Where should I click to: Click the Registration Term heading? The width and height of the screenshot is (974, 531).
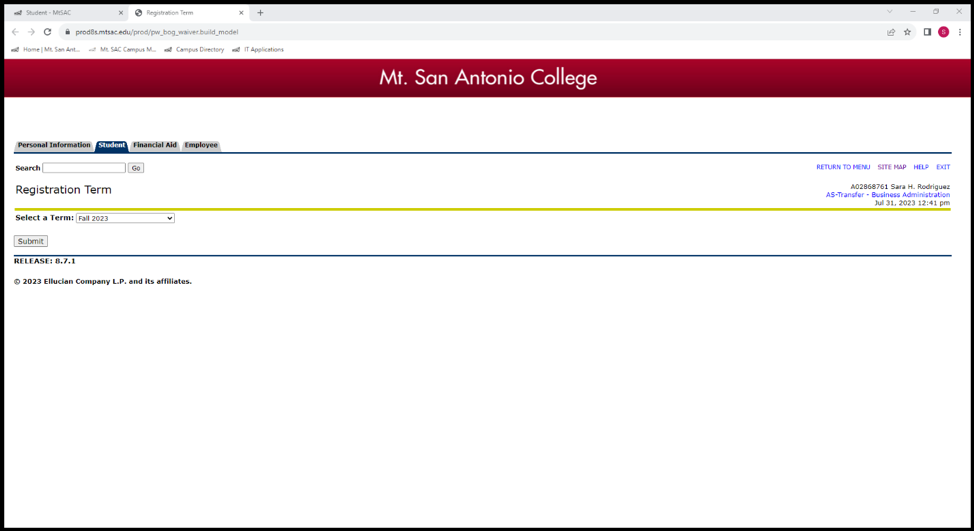tap(63, 190)
